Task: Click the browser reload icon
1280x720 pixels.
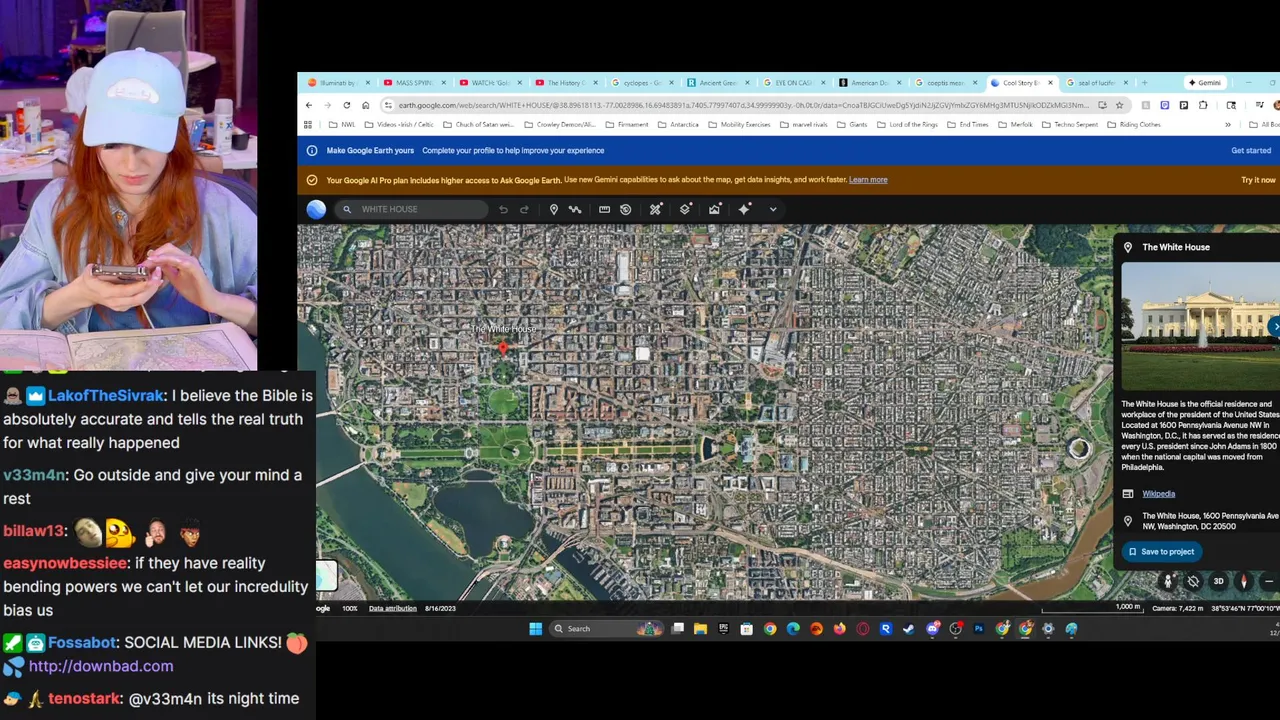Action: (347, 105)
